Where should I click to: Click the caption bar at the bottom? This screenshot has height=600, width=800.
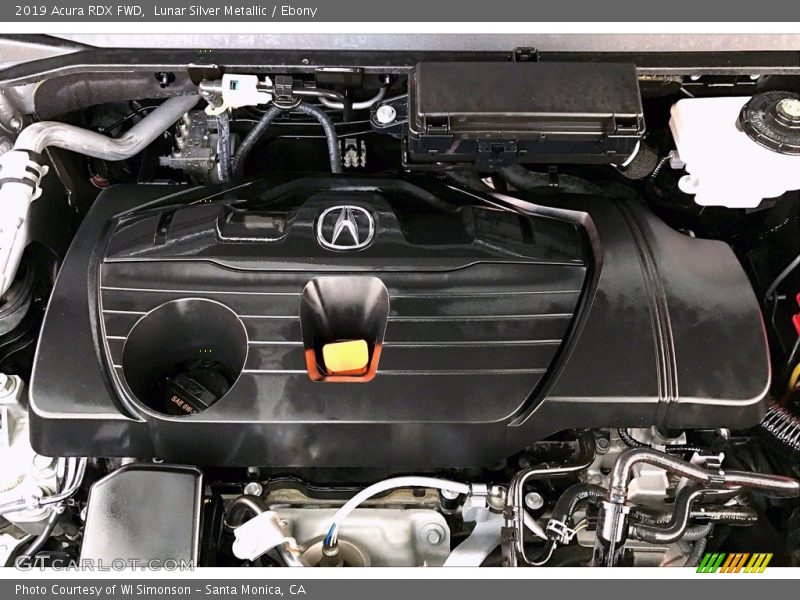[x=400, y=589]
